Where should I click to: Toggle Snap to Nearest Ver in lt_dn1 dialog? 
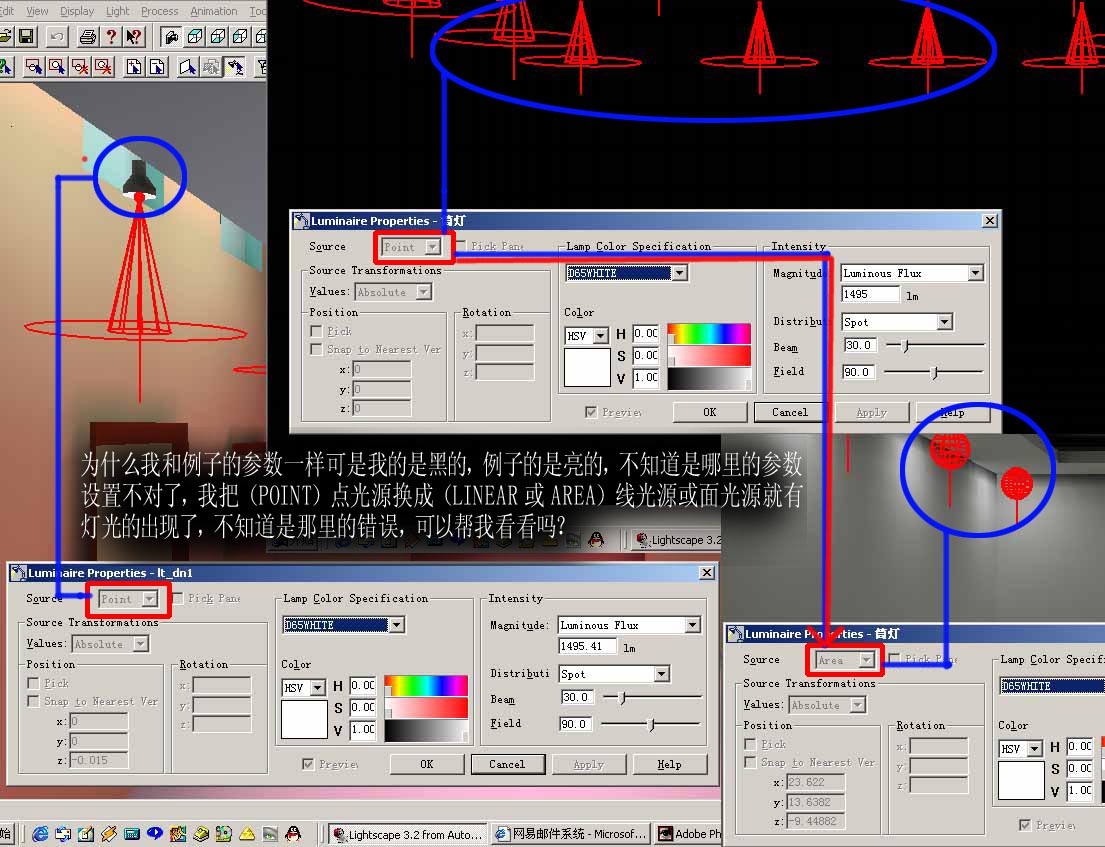click(33, 701)
